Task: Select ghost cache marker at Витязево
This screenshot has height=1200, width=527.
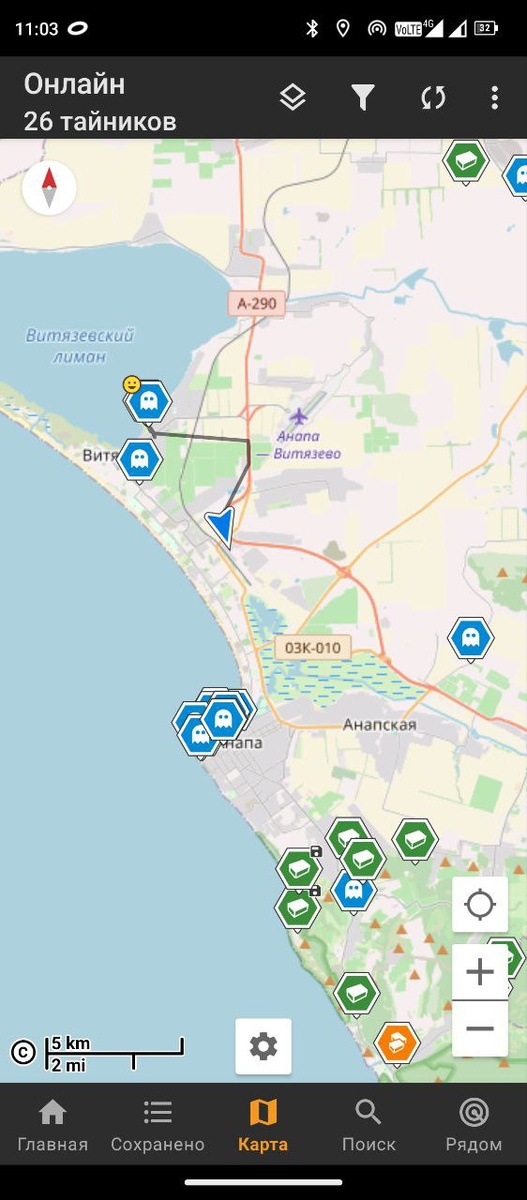Action: [139, 460]
